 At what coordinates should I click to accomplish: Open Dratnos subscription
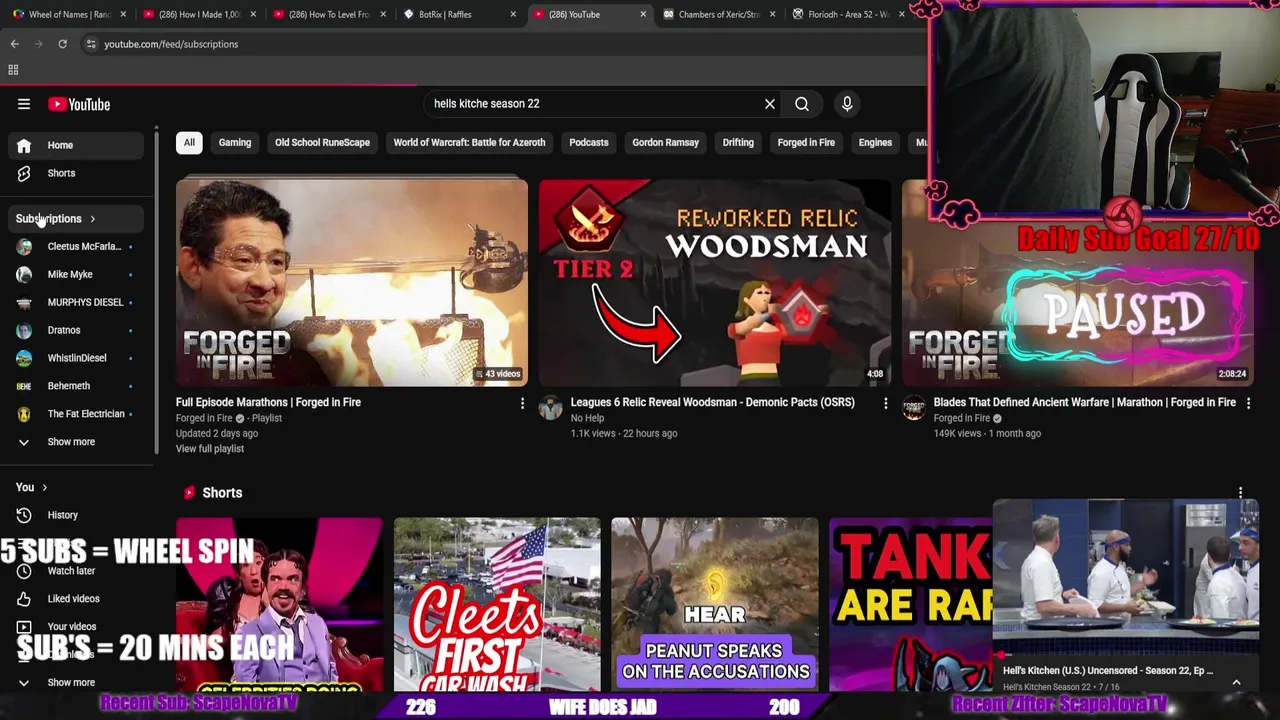coord(76,330)
